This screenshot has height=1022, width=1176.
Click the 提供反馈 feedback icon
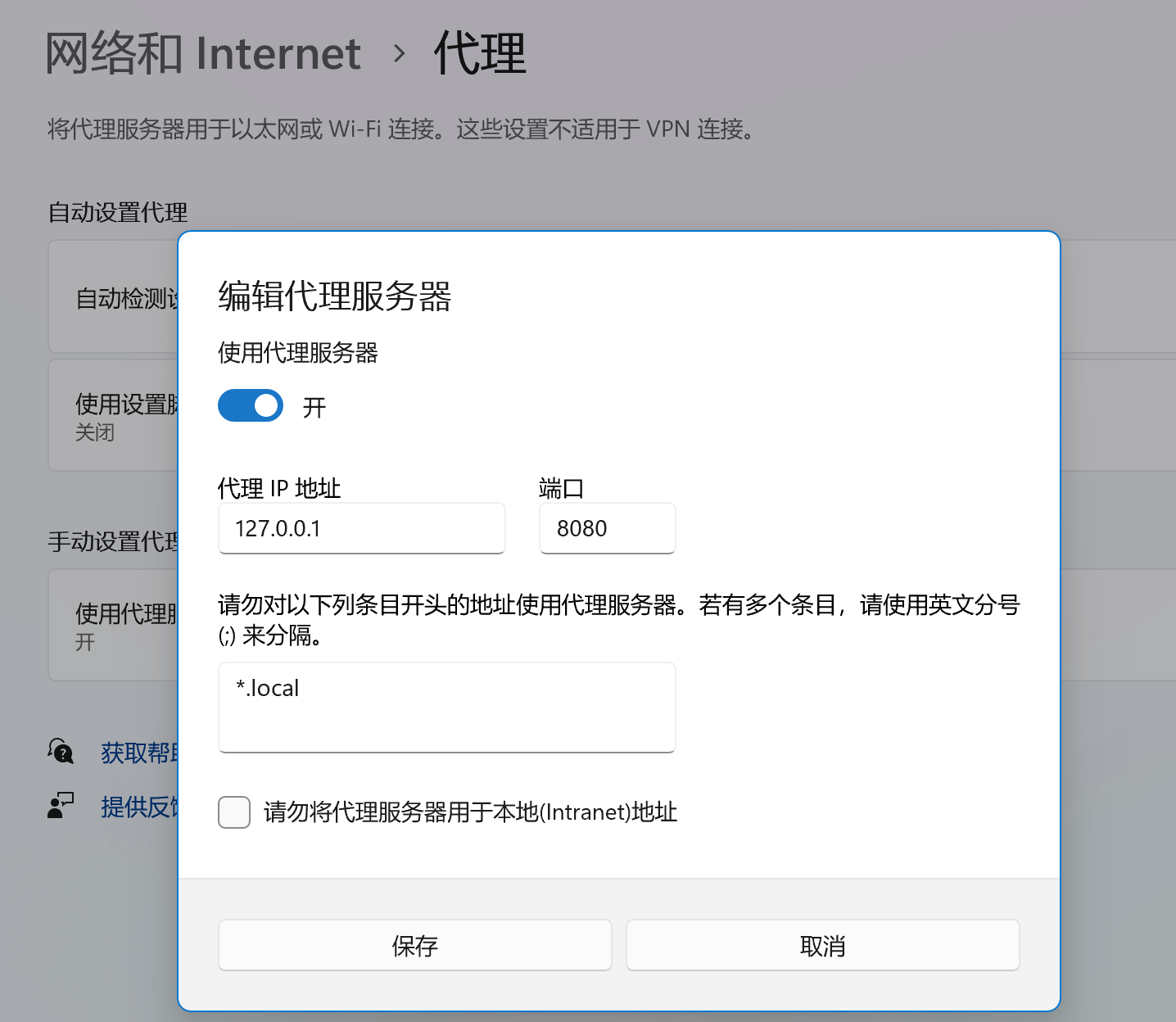tap(61, 806)
